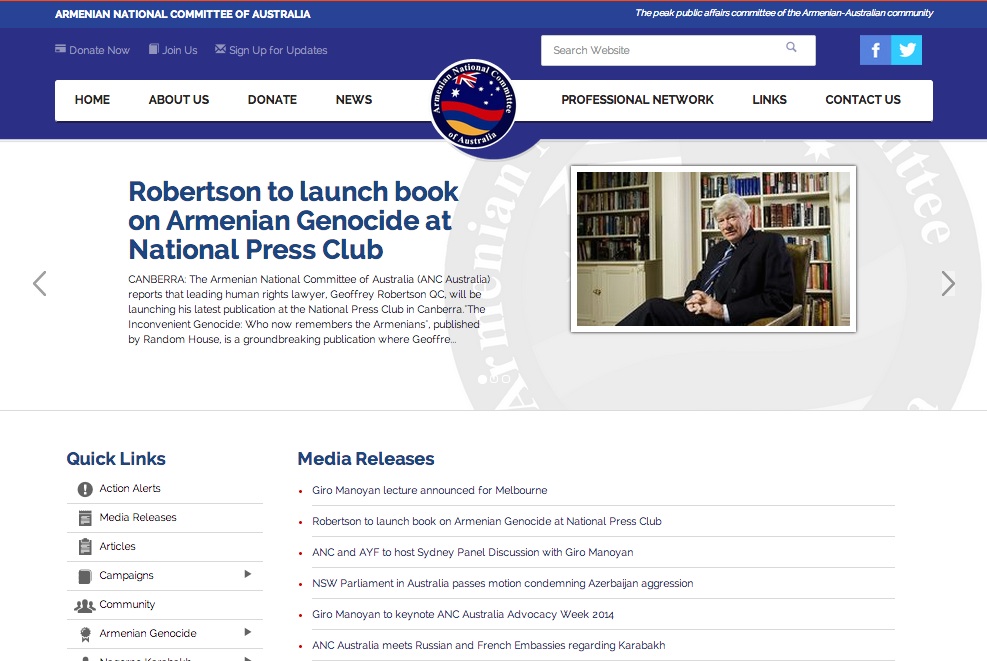987x661 pixels.
Task: Open the Professional Network menu item
Action: click(637, 99)
